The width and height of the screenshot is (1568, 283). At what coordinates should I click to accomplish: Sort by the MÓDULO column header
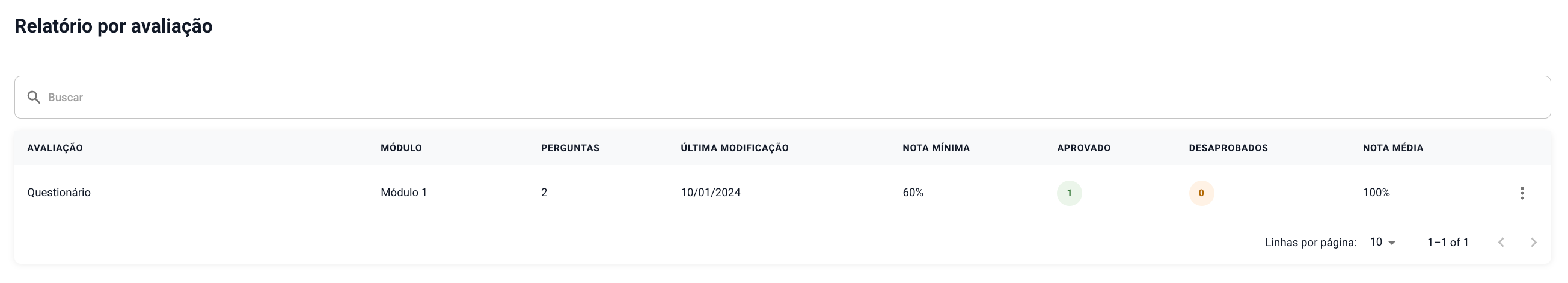click(x=401, y=148)
